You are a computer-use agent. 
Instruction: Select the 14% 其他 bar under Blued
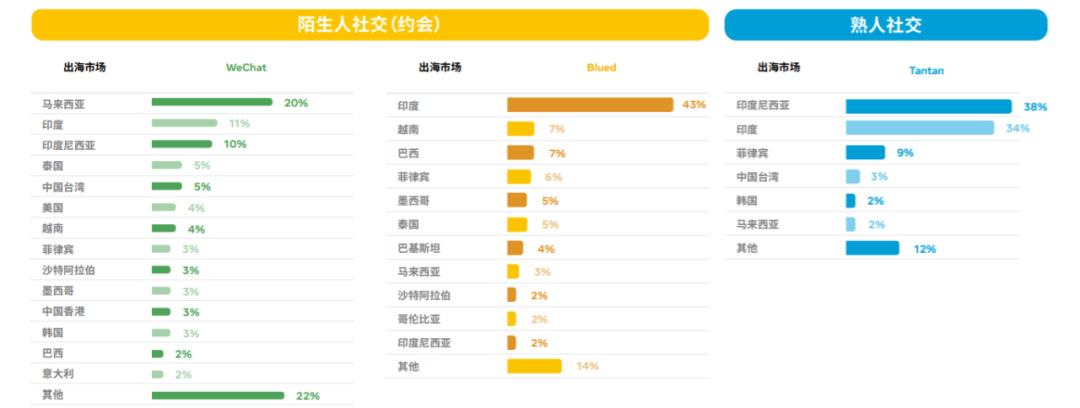coord(534,366)
